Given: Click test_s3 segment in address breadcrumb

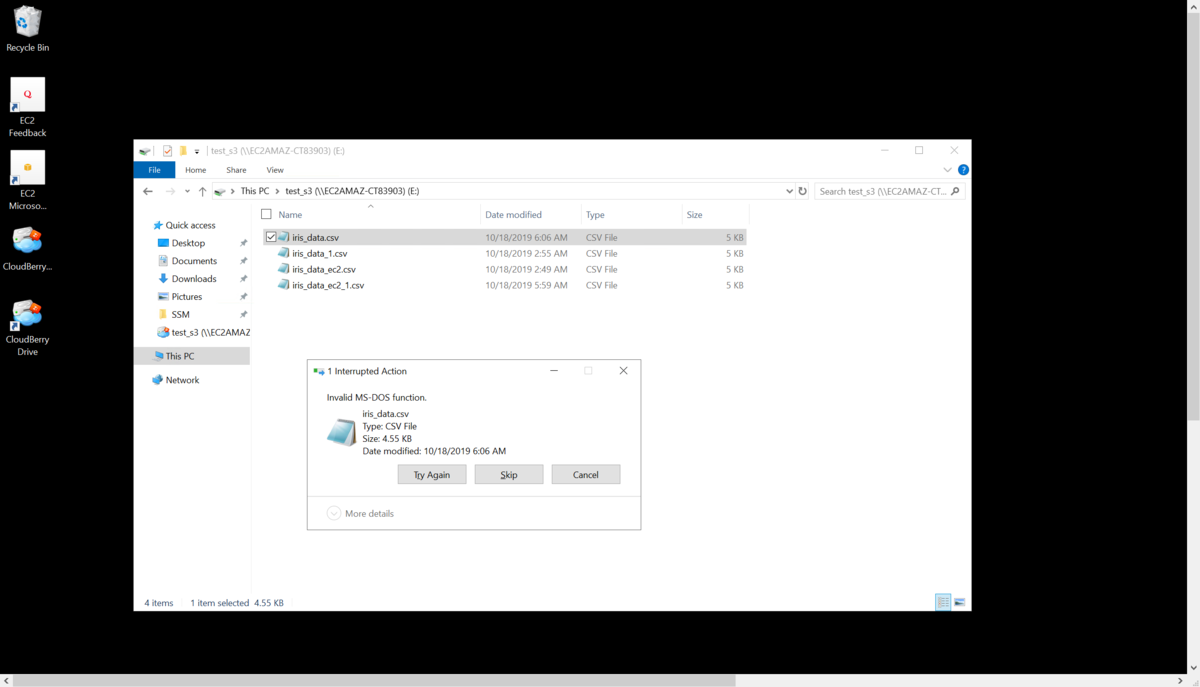Looking at the screenshot, I should (x=352, y=191).
